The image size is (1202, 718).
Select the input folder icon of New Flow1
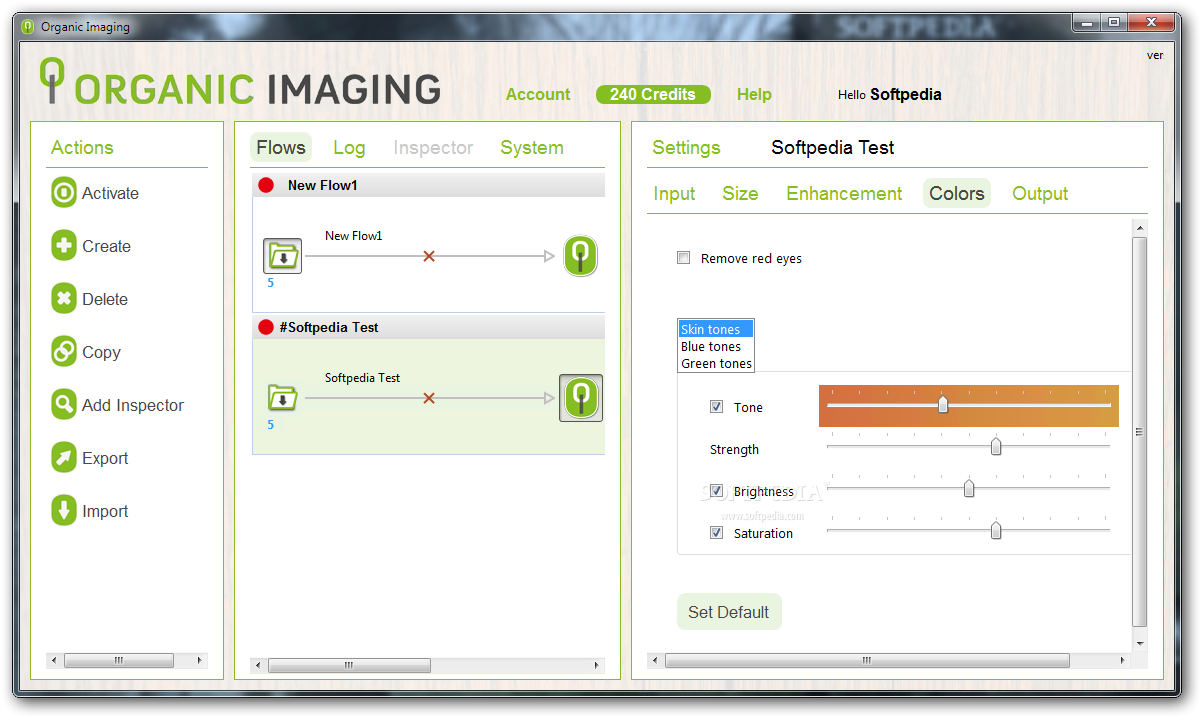pos(283,256)
